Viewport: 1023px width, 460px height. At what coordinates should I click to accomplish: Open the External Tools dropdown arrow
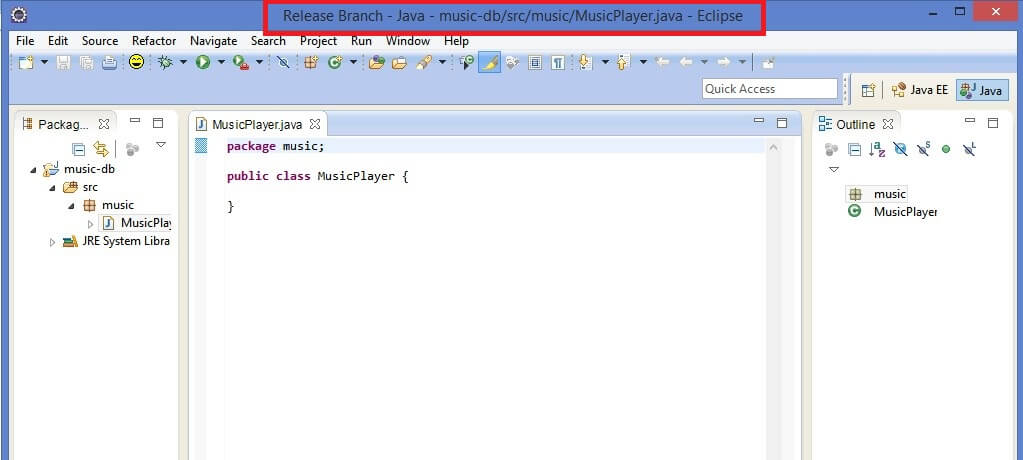tap(259, 63)
